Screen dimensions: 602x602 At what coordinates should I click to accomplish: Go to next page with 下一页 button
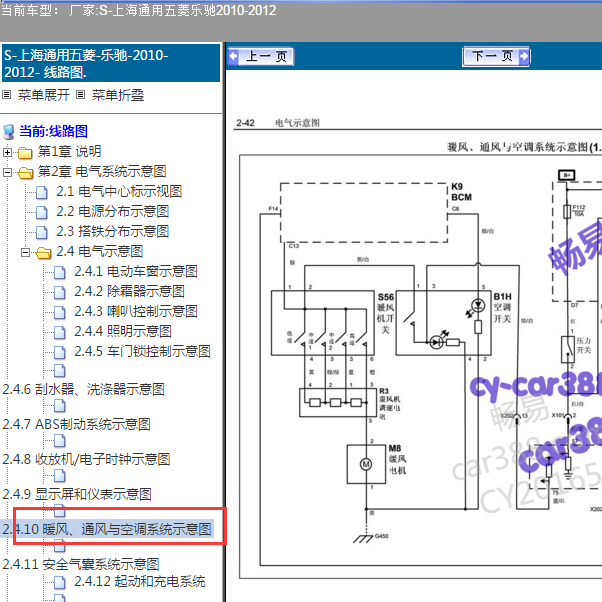coord(496,56)
